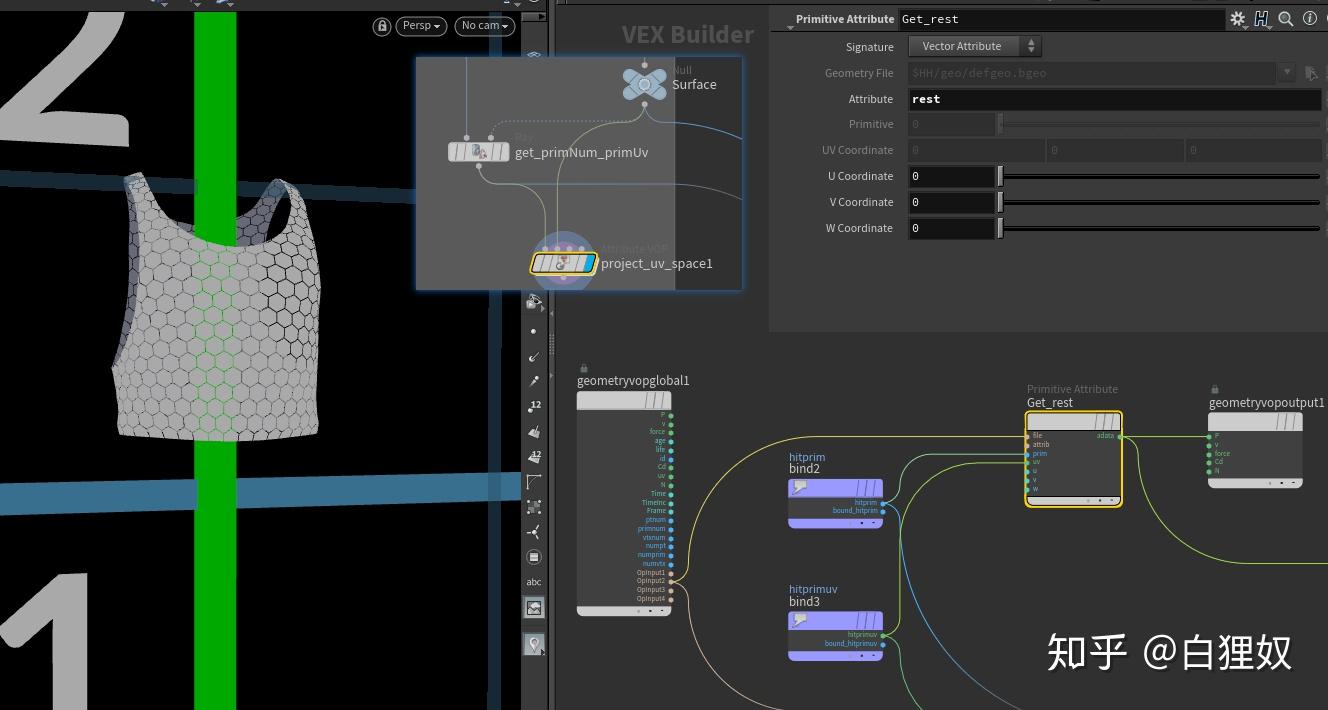This screenshot has width=1328, height=710.
Task: Click the comment bubble icon on bind2
Action: click(799, 487)
